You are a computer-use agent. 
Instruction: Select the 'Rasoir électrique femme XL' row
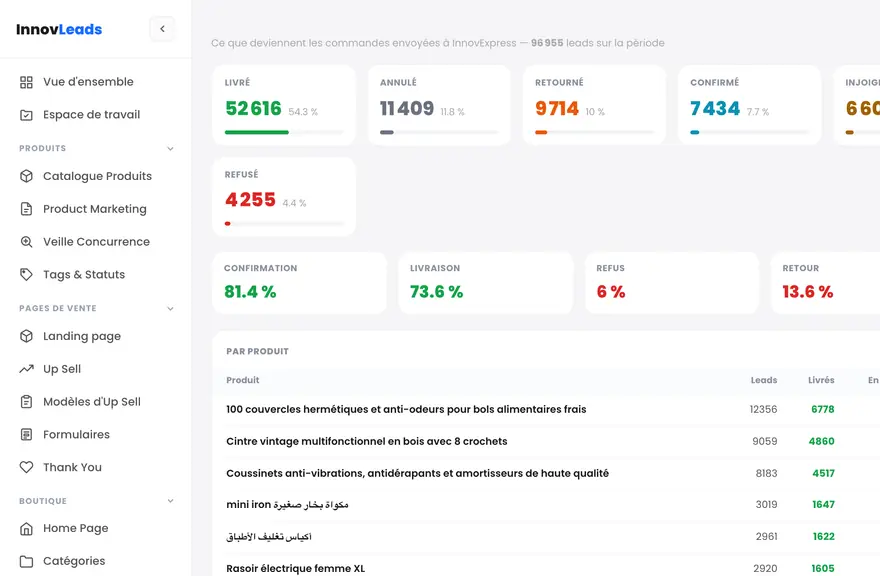pyautogui.click(x=546, y=565)
